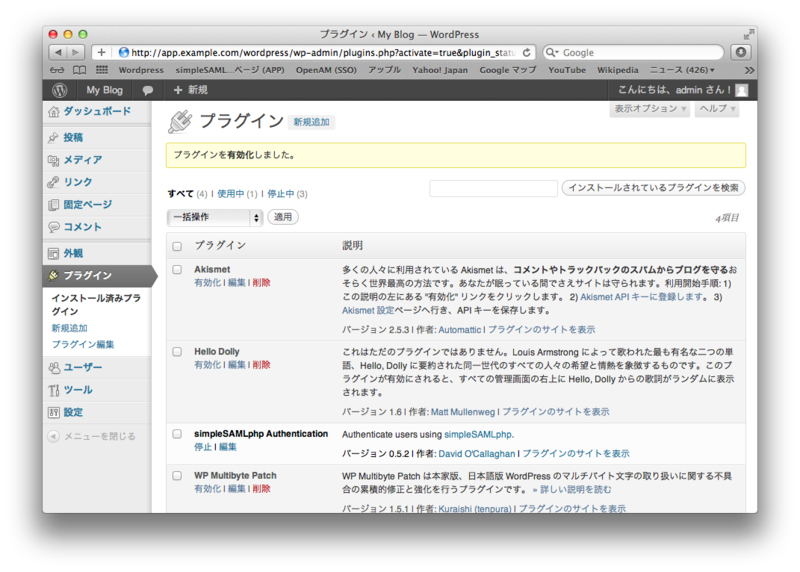Viewport: 800px width, 572px height.
Task: Click the admin user avatar
Action: pos(742,90)
